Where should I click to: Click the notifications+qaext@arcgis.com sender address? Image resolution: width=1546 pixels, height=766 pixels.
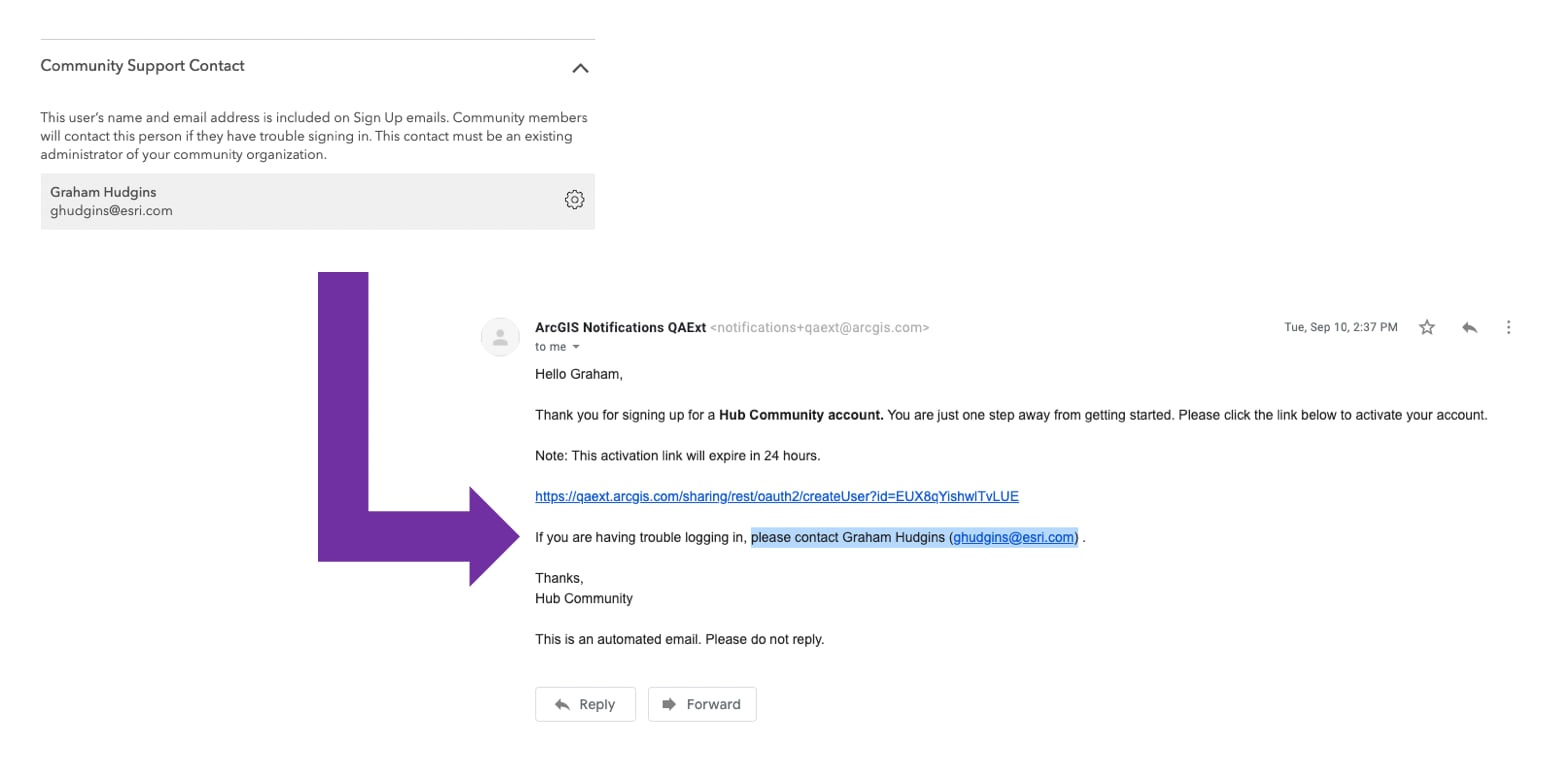pos(822,327)
